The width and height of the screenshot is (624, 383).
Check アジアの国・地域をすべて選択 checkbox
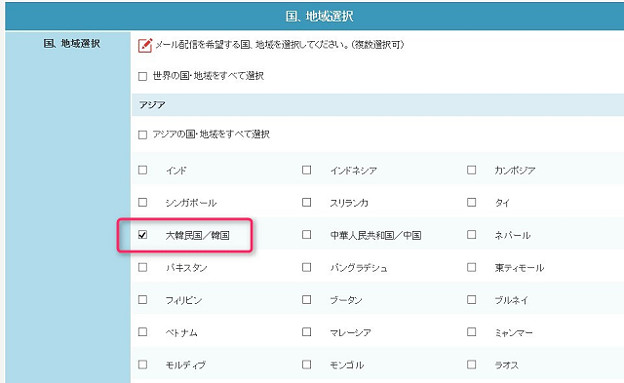[142, 135]
